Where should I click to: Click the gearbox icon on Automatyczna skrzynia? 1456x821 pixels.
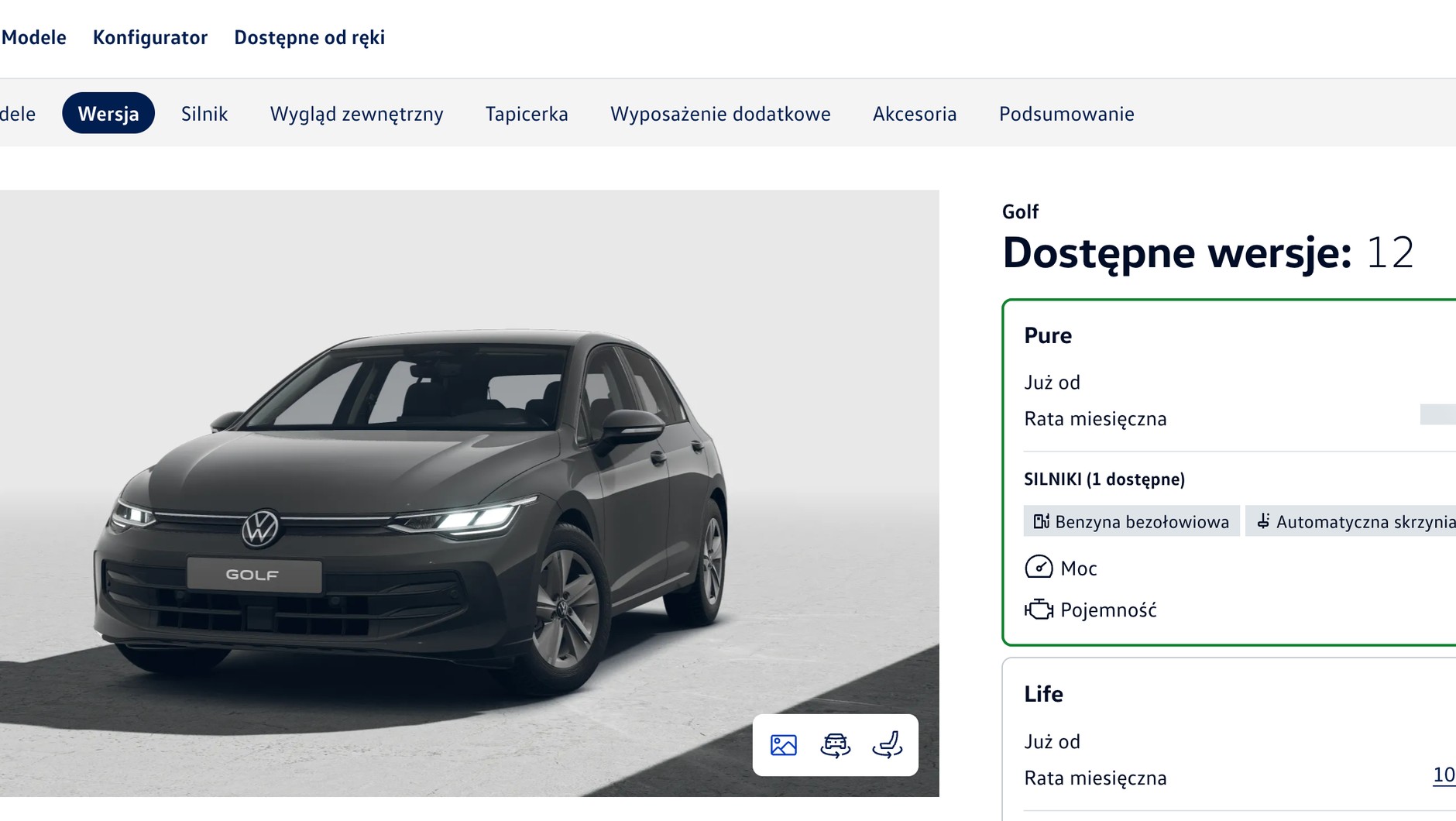coord(1263,521)
